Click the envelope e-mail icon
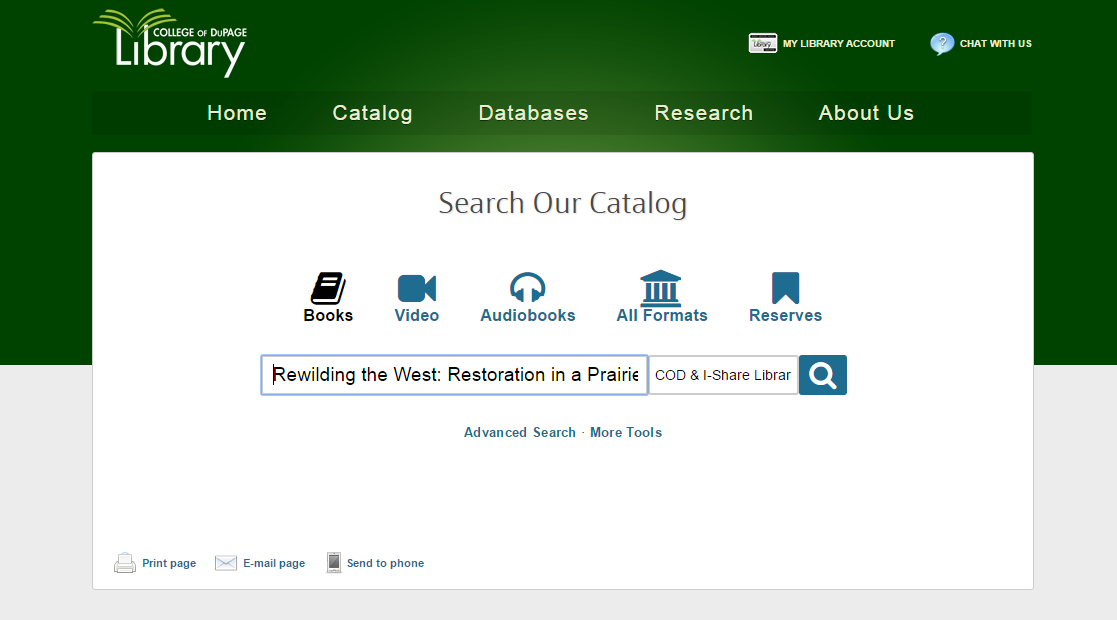1117x620 pixels. coord(226,563)
